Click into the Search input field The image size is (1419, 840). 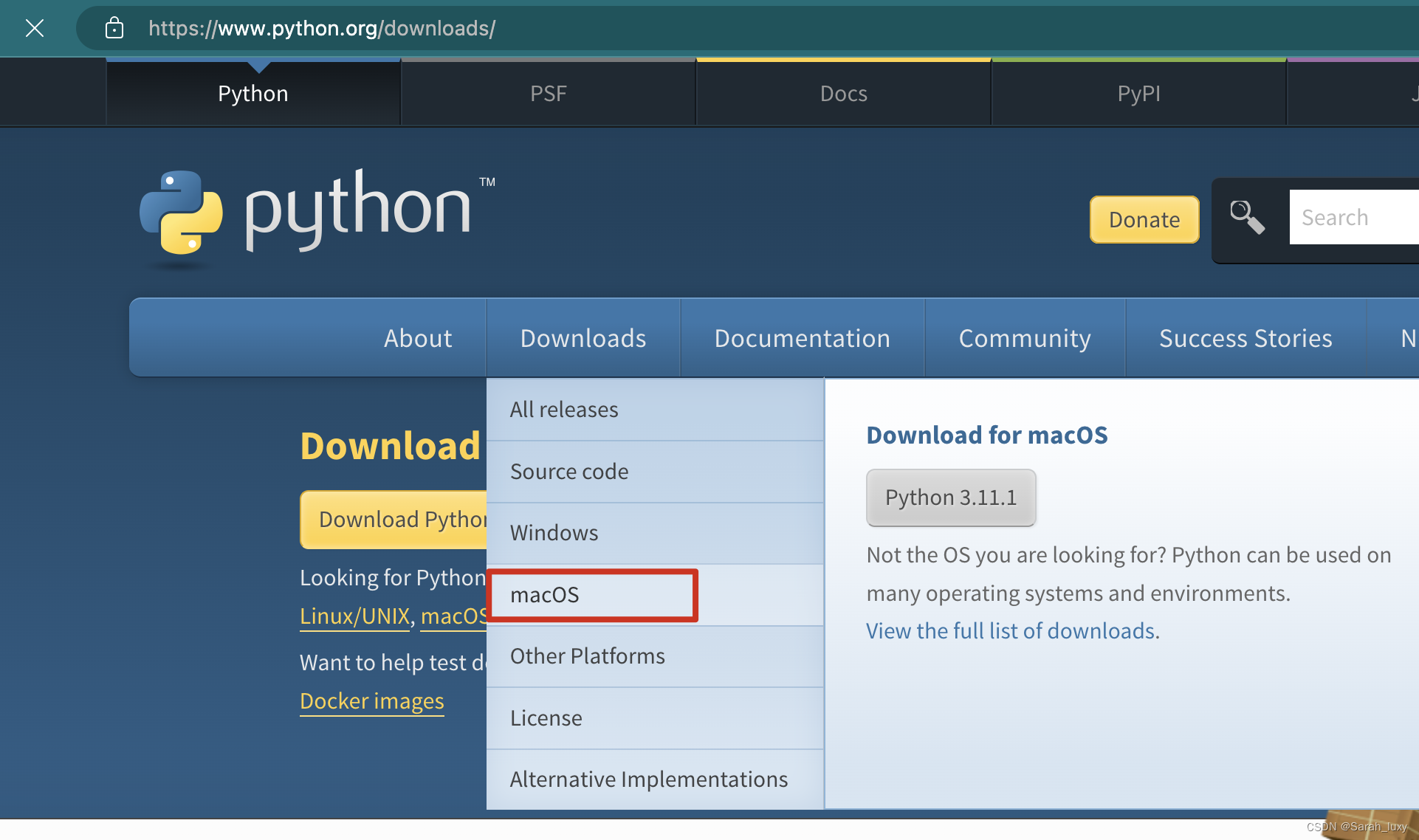pos(1354,217)
